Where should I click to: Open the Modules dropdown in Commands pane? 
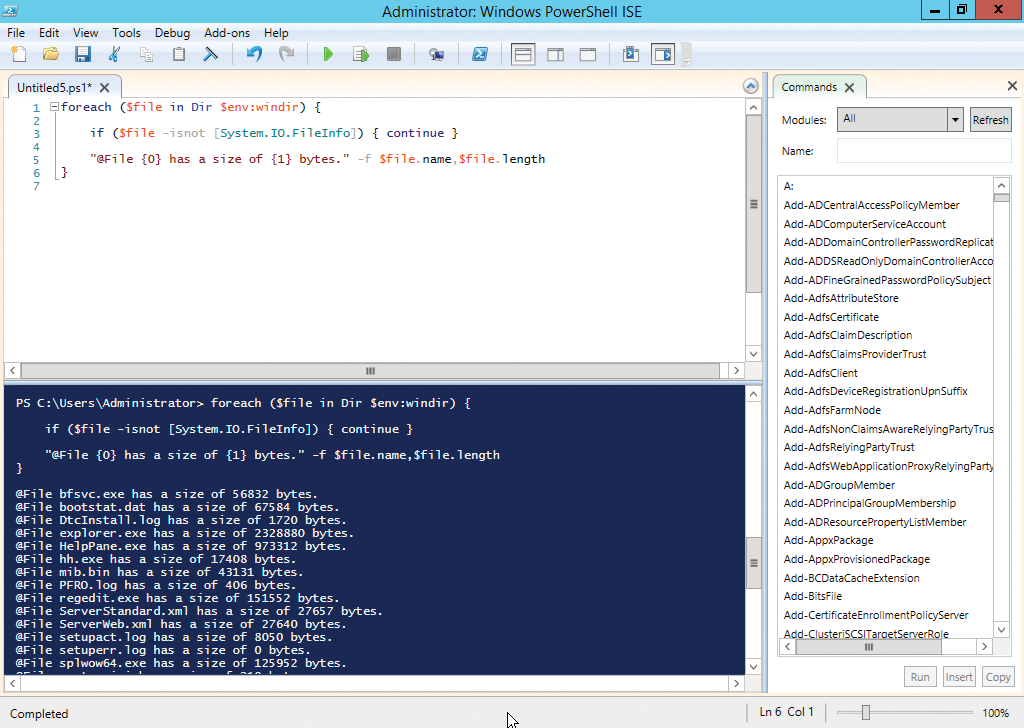(954, 119)
